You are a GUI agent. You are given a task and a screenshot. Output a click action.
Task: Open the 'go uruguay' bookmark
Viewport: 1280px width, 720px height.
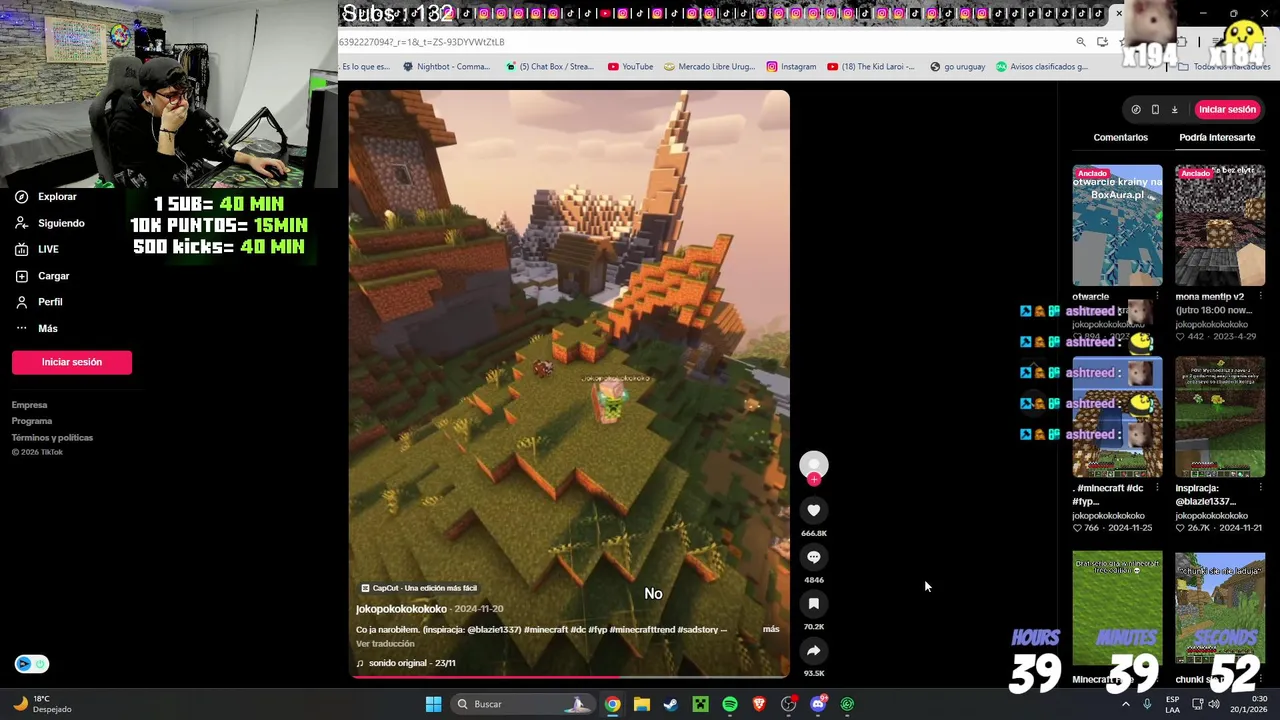tap(957, 66)
